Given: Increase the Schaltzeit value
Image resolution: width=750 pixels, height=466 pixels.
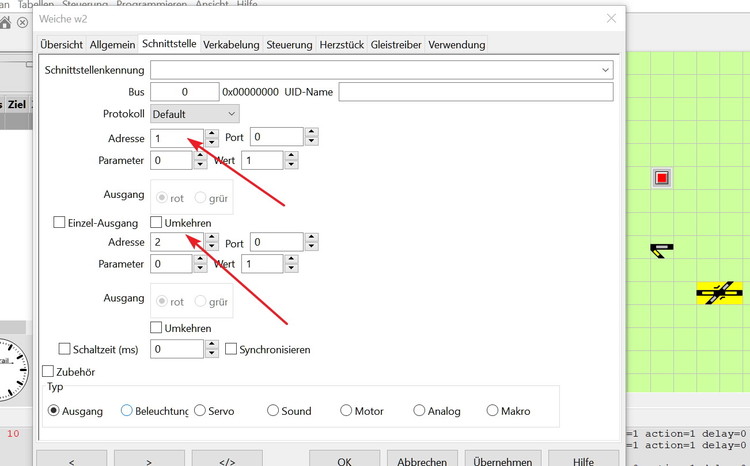Looking at the screenshot, I should point(212,344).
